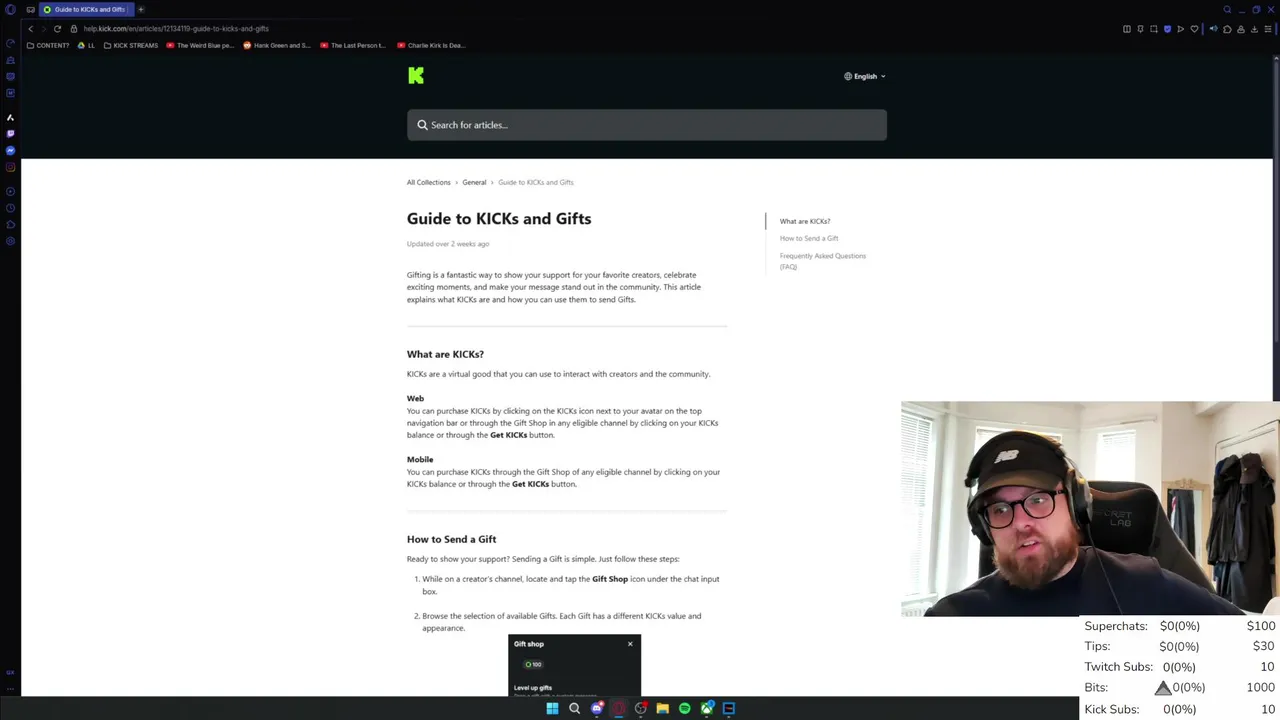Click the tab islands workspace icon

pos(31,9)
